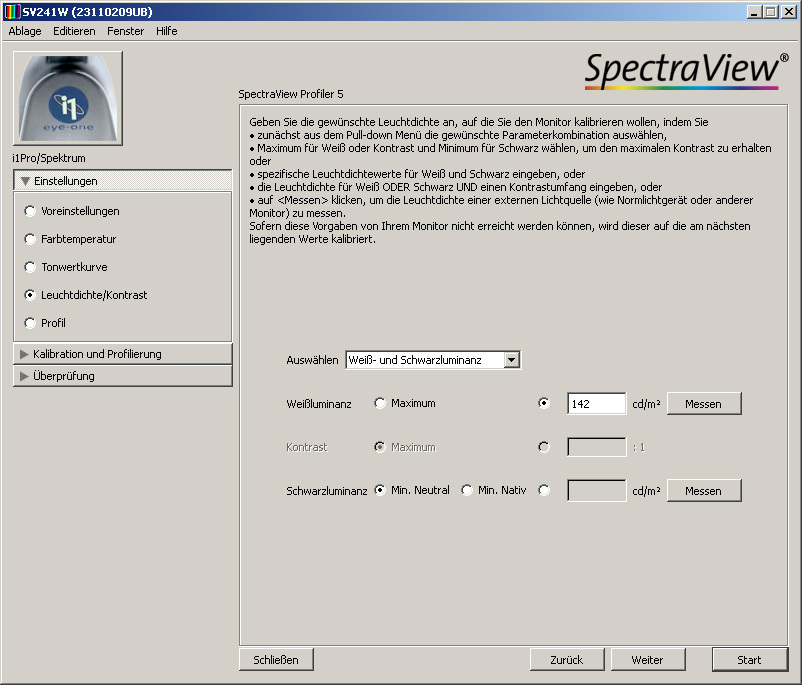802x685 pixels.
Task: Open the Ablage menu
Action: tap(25, 31)
